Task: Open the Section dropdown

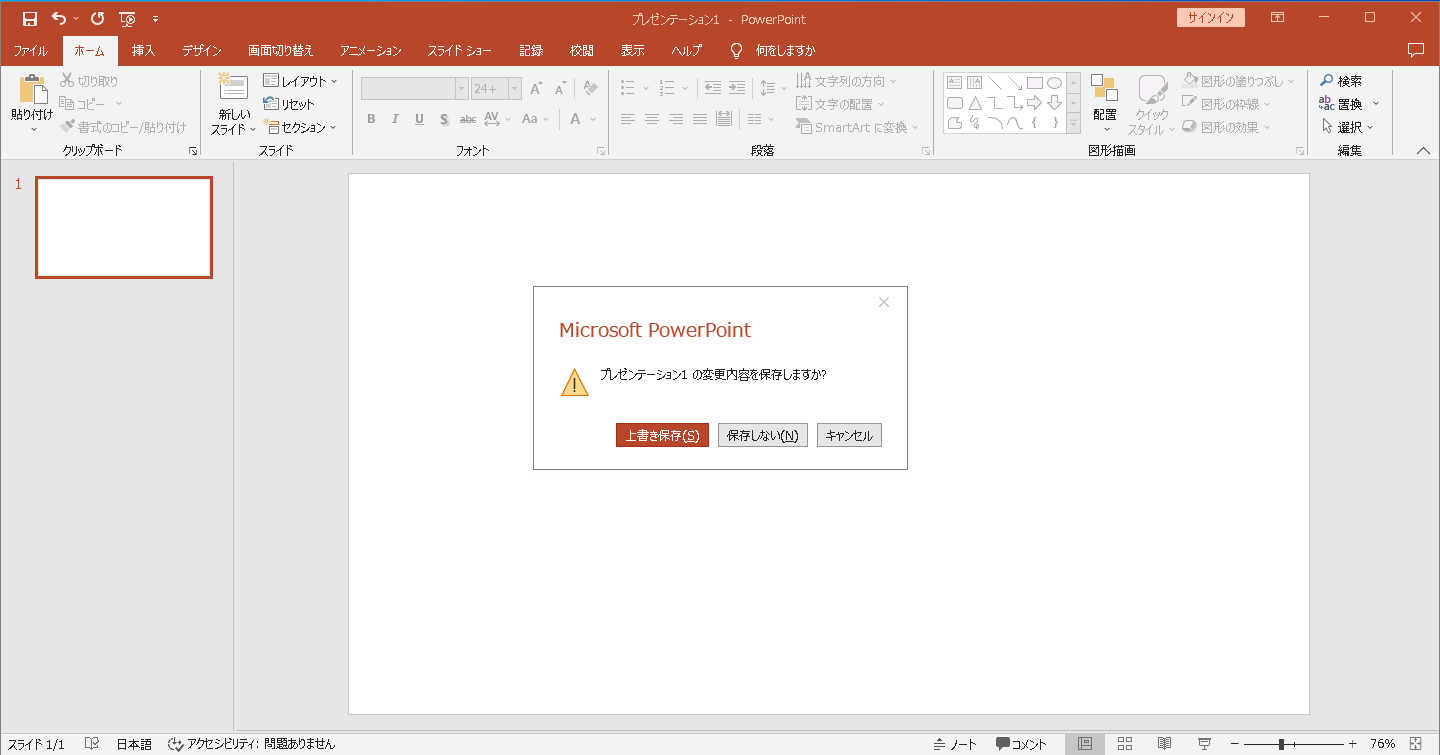Action: 301,127
